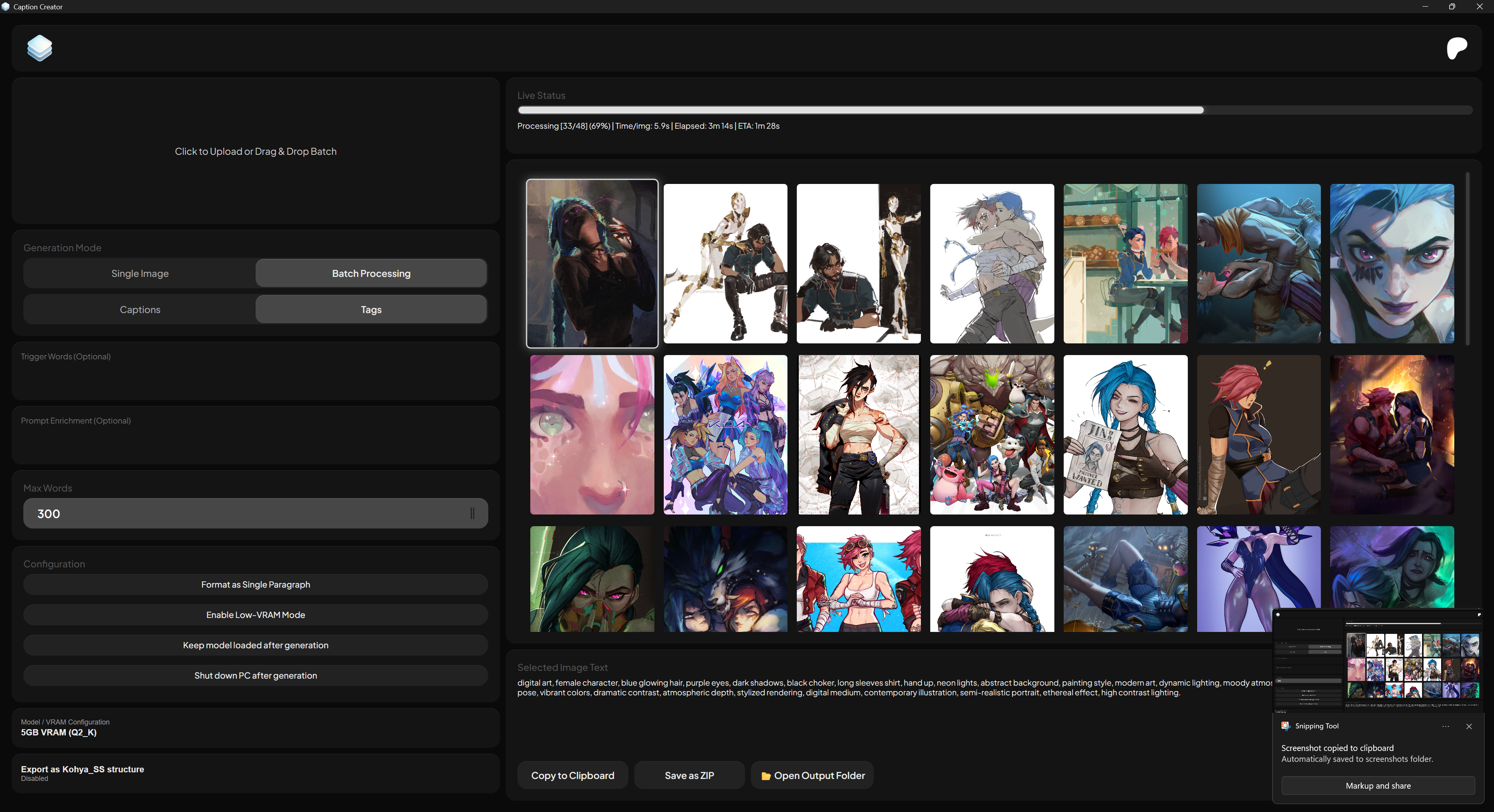Adjust the Max Words slider handle

(x=472, y=513)
